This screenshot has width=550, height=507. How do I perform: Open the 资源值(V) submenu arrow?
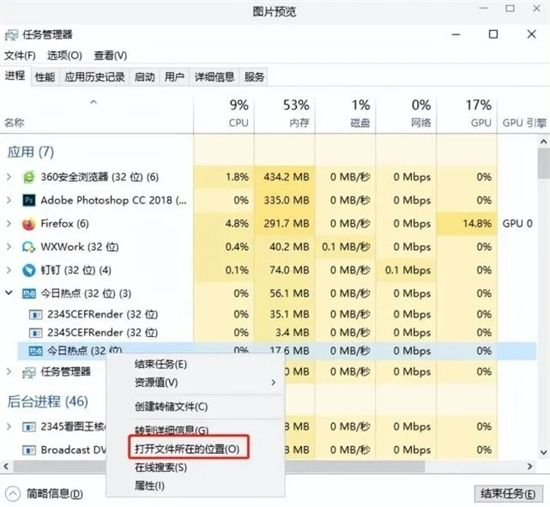click(273, 382)
